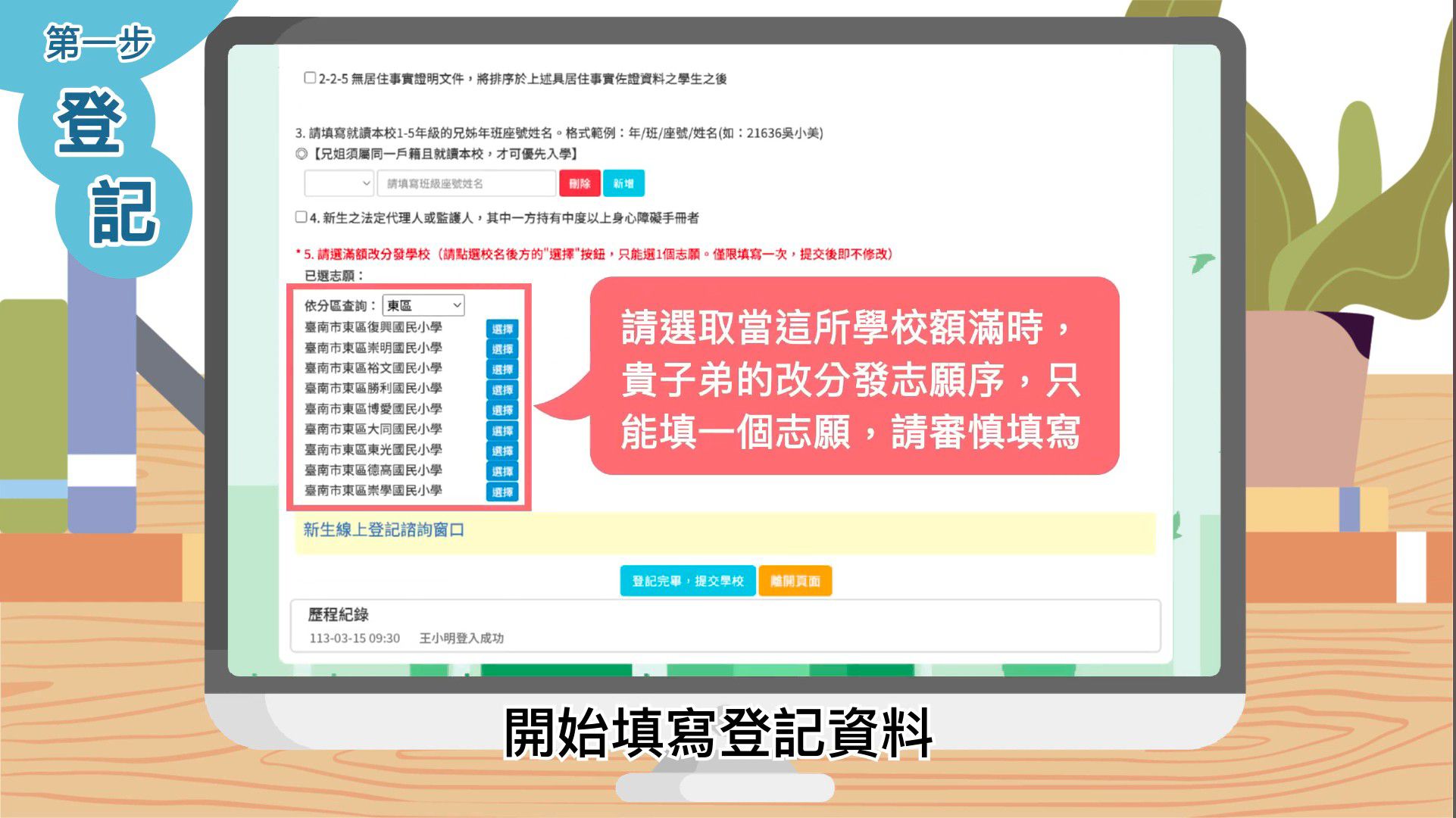This screenshot has width=1456, height=818.
Task: Choose 大同國民小學 via its 選擇 button
Action: coord(502,431)
